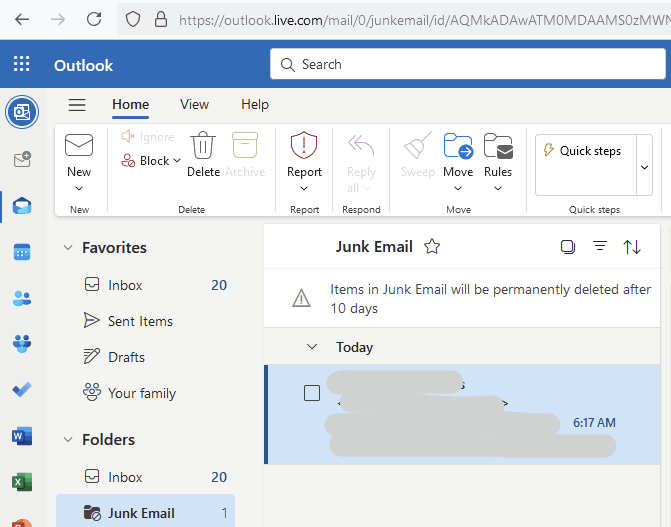Open Inbox under Folders
Viewport: 671px width, 527px height.
(x=145, y=477)
